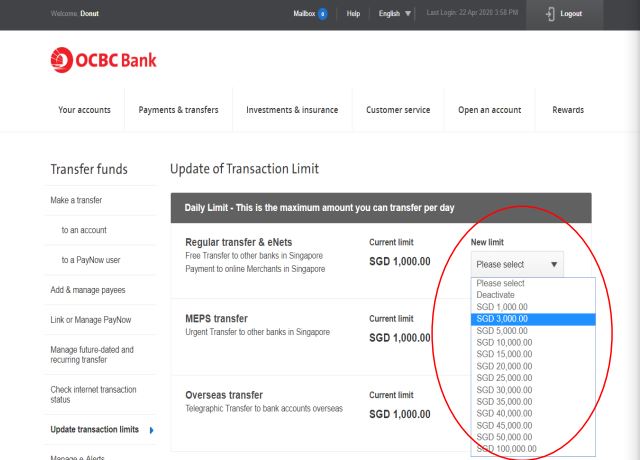Click the Logout door icon
Viewport: 640px width, 460px height.
click(551, 14)
